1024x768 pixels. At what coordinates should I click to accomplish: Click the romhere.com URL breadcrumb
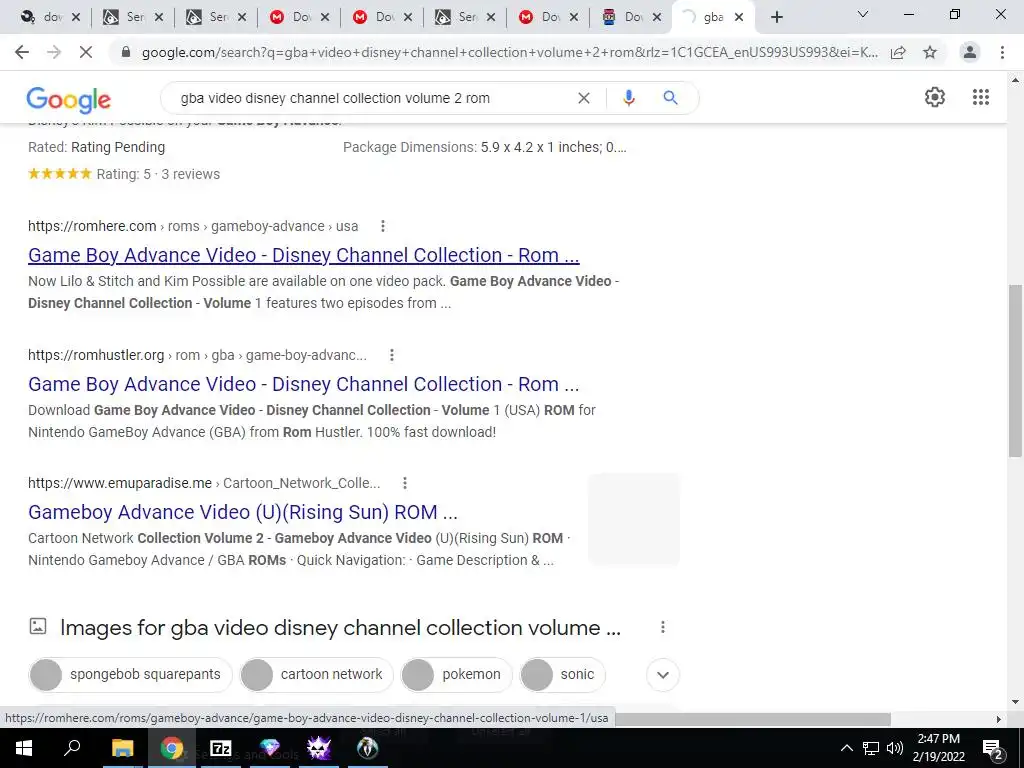[x=193, y=226]
